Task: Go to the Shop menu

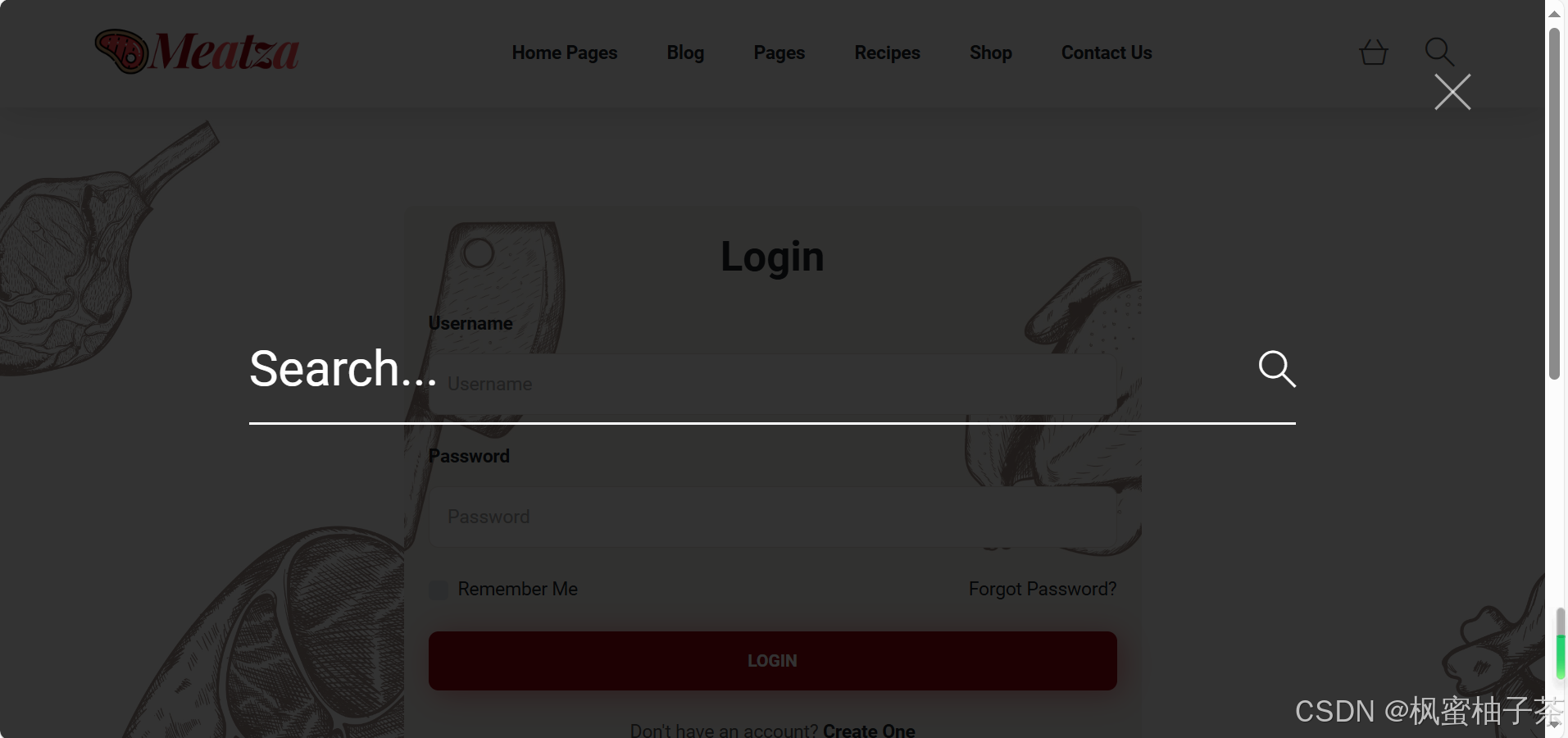Action: pos(991,52)
